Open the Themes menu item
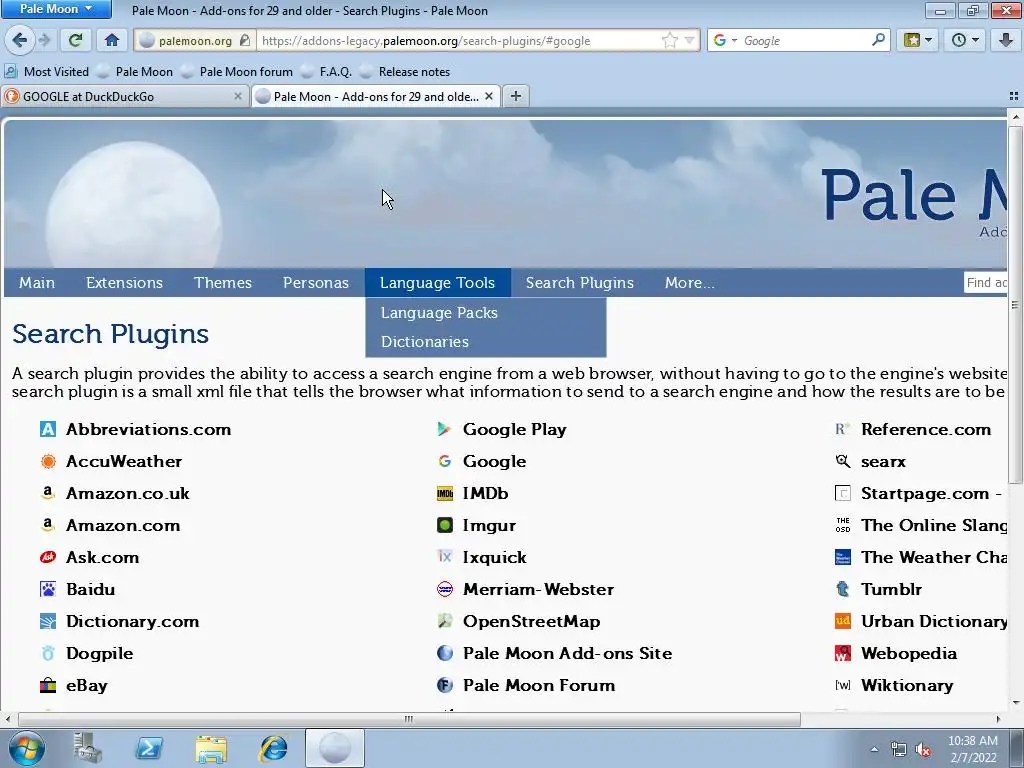Screen dimensions: 1024x768 pyautogui.click(x=223, y=283)
